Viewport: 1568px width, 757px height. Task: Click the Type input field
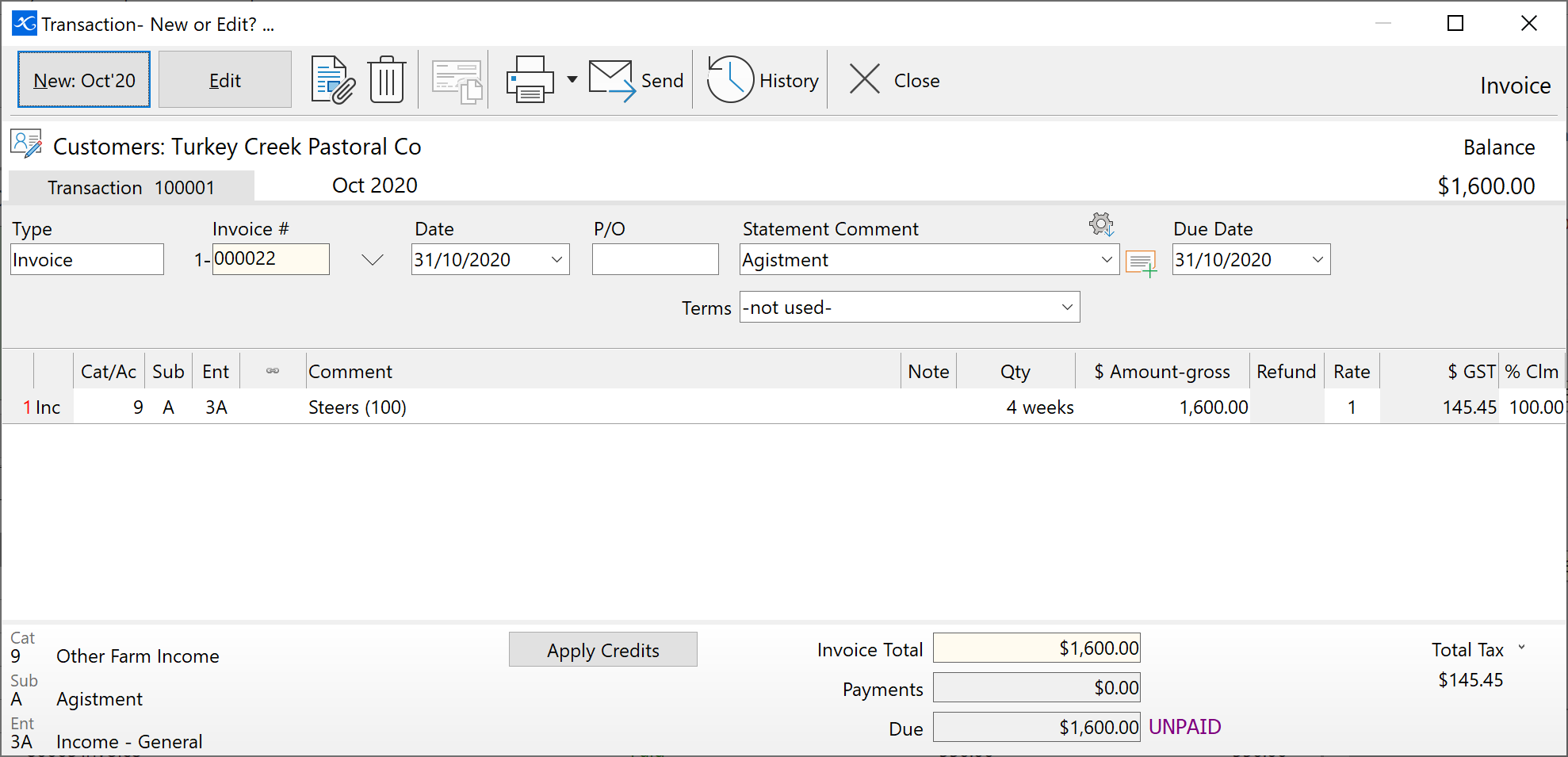tap(87, 259)
